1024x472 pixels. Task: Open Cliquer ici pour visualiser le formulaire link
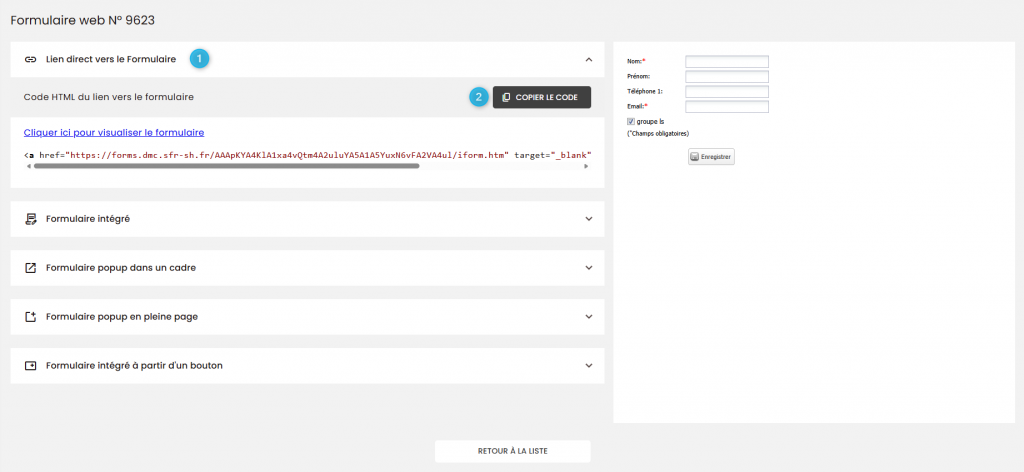(114, 133)
